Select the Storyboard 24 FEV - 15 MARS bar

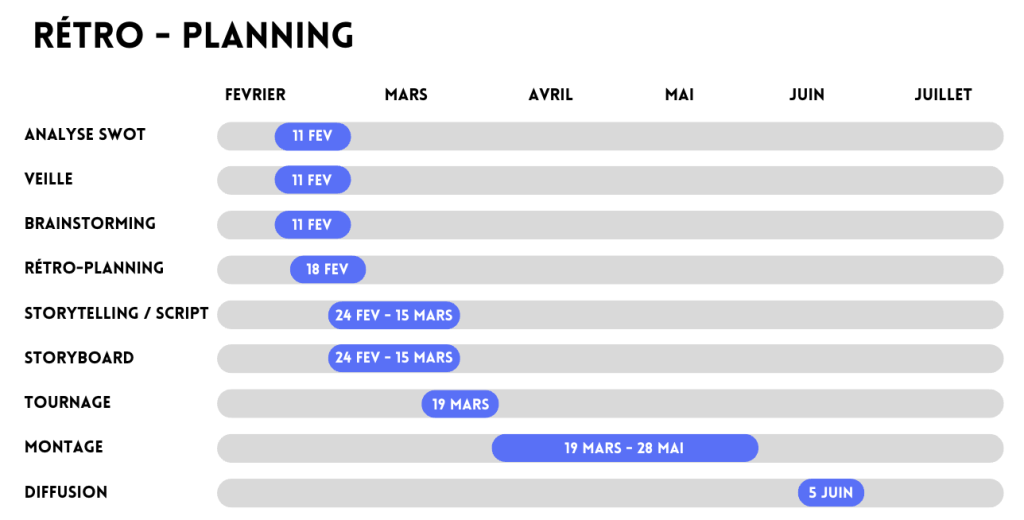[x=394, y=358]
